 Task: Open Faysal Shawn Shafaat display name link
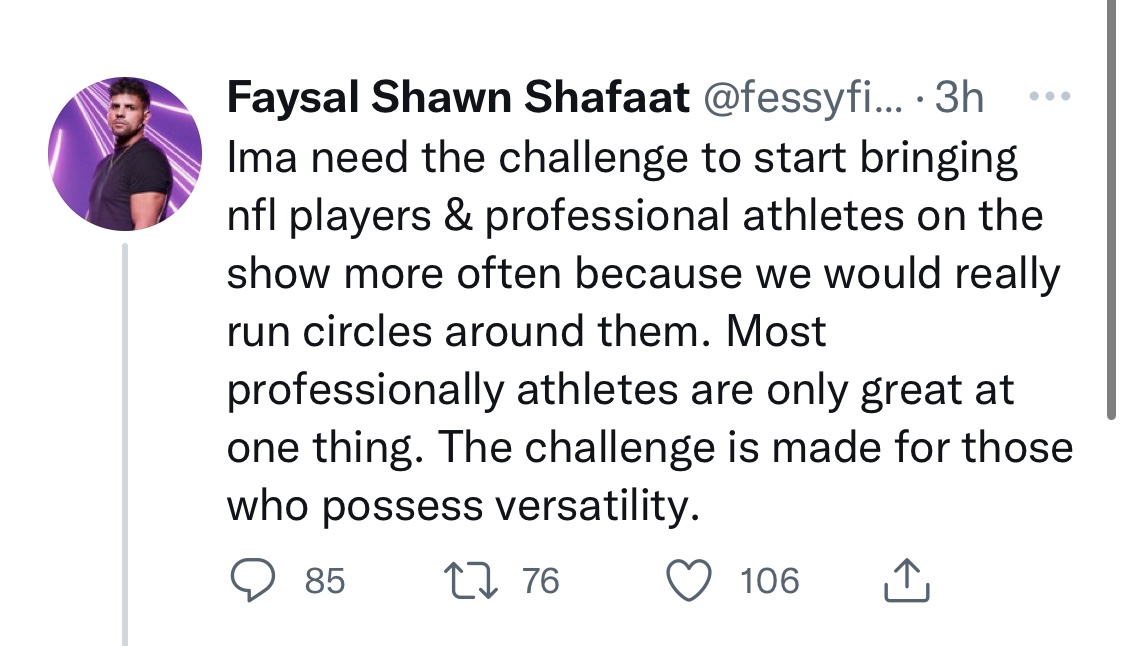pyautogui.click(x=458, y=97)
